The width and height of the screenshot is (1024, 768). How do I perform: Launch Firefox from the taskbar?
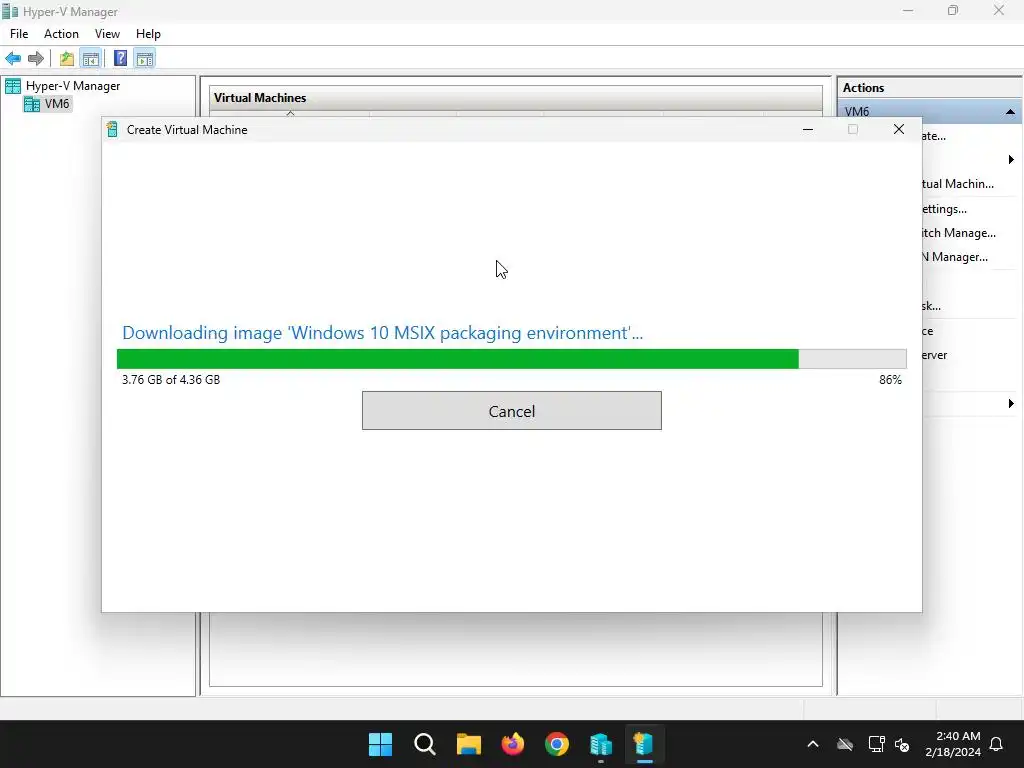(513, 744)
